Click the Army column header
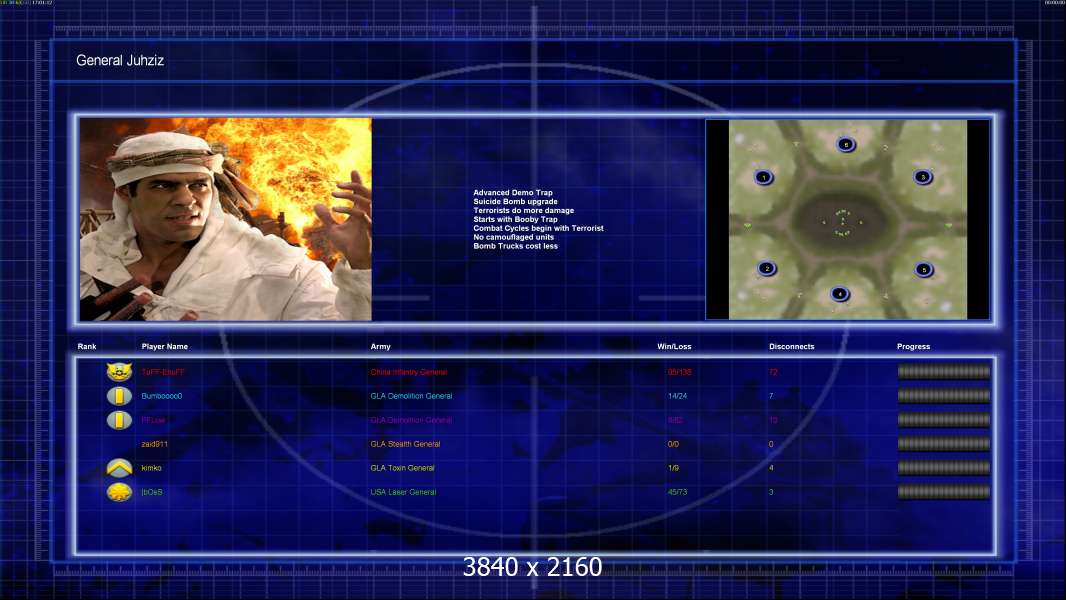 [x=381, y=347]
